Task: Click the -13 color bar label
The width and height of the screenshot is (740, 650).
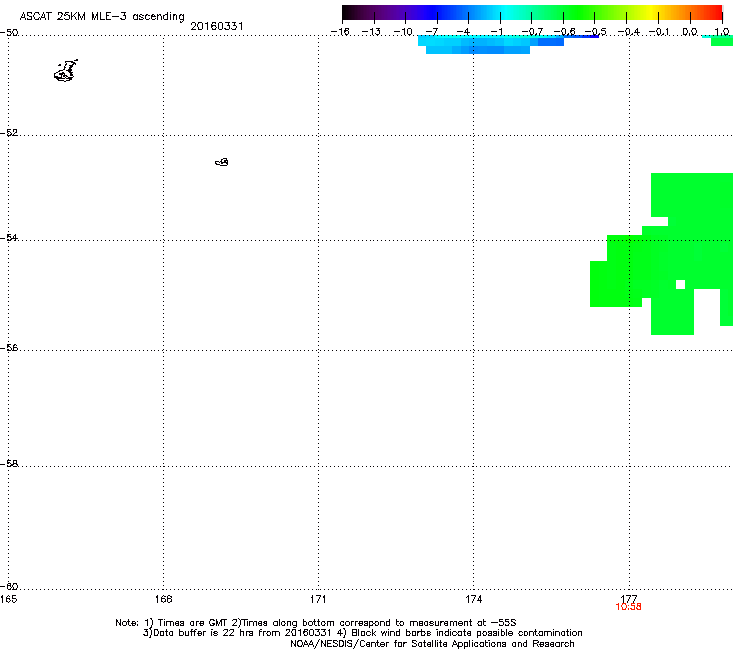Action: (371, 32)
